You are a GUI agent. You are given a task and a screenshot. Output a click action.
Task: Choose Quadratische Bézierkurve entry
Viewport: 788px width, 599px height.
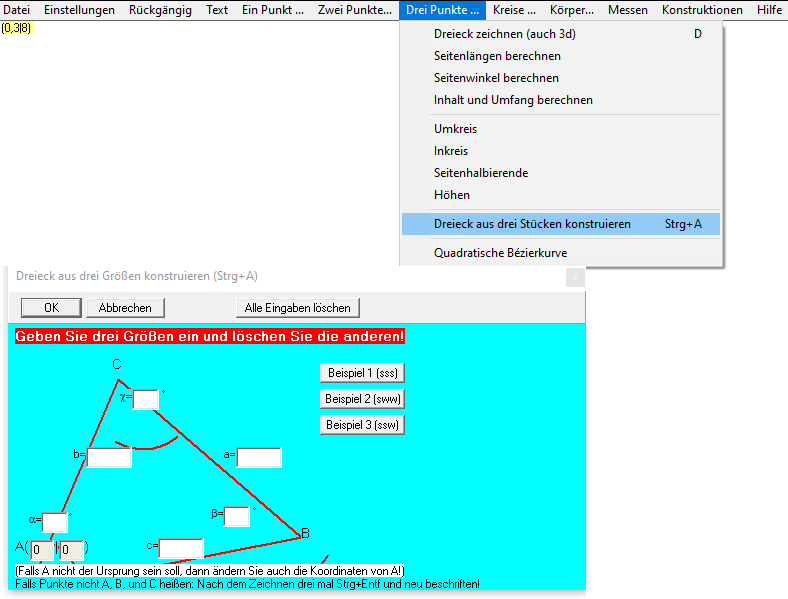[x=500, y=253]
